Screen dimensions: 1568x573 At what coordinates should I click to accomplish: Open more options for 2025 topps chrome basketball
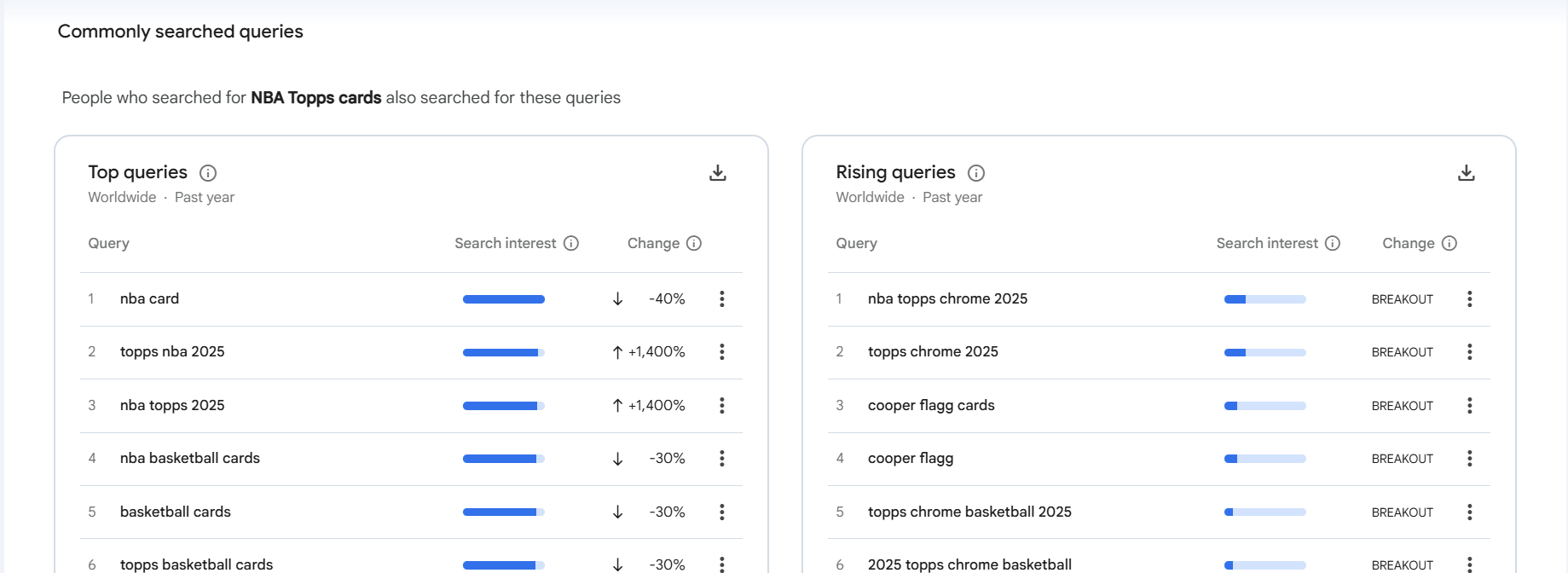[x=1470, y=564]
